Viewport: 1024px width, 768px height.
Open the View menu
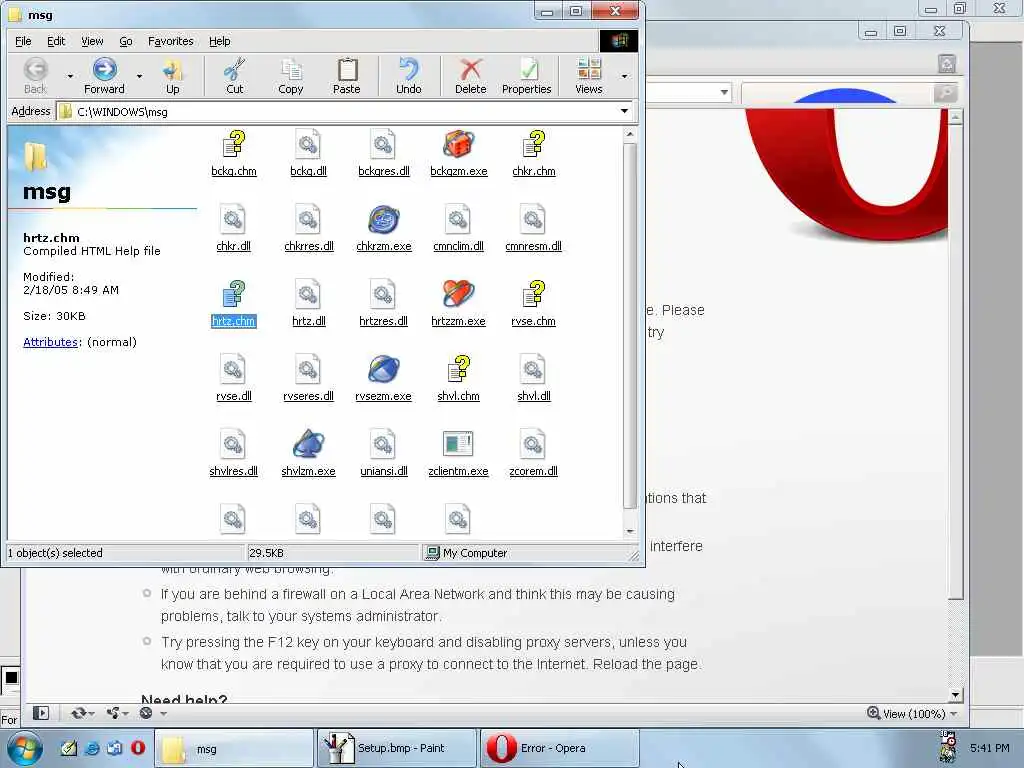92,41
